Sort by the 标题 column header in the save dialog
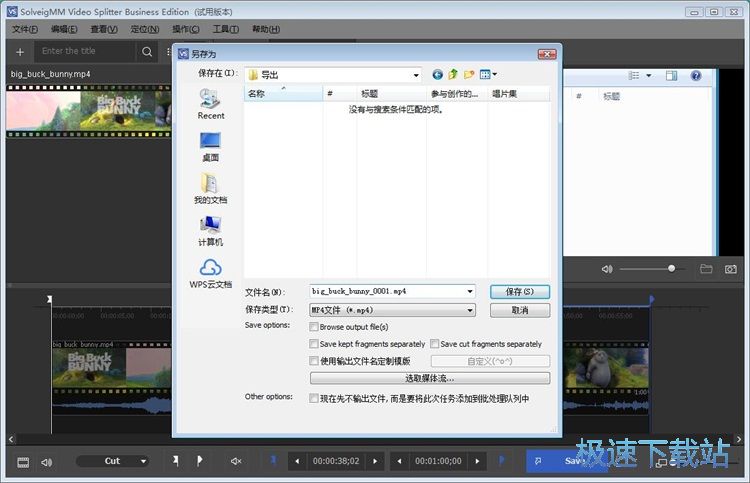The height and width of the screenshot is (483, 750). coord(391,94)
